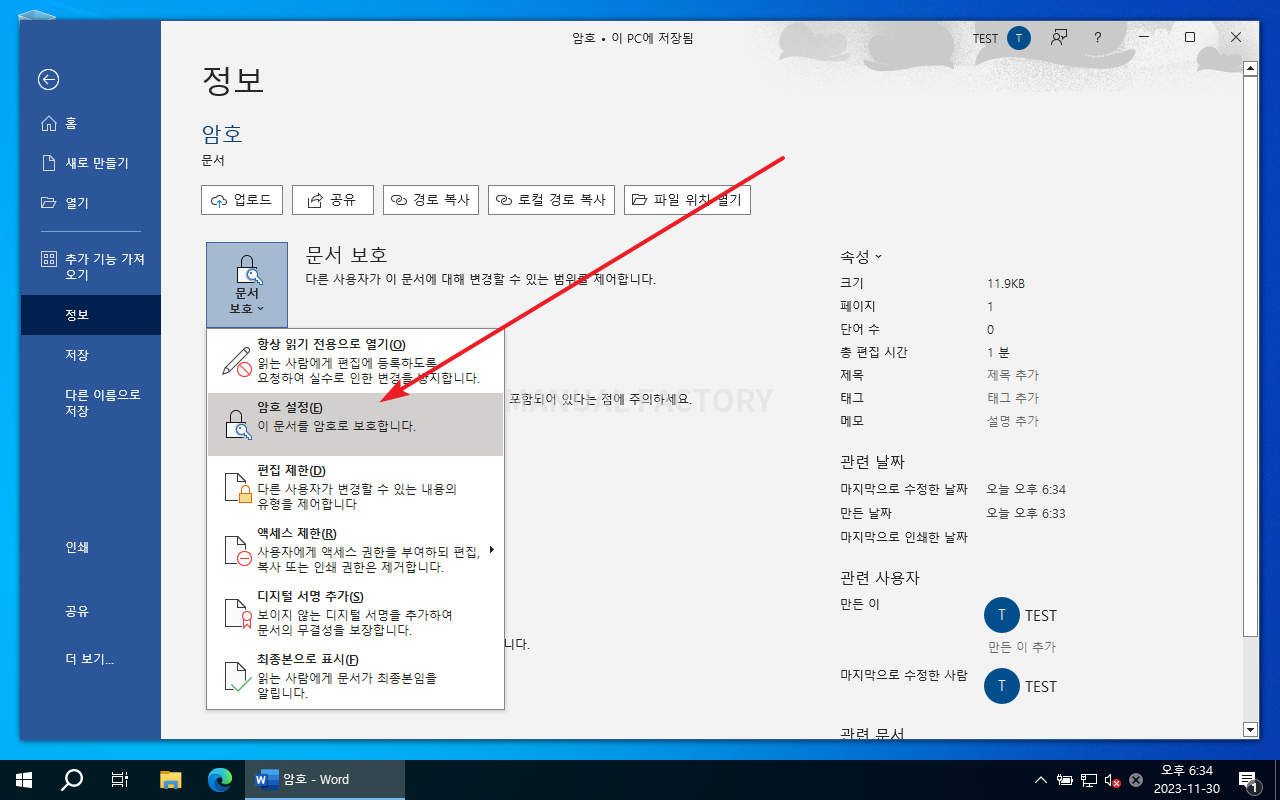Choose 항상 읽기 전용으로 열기 option
This screenshot has width=1280, height=800.
[355, 361]
